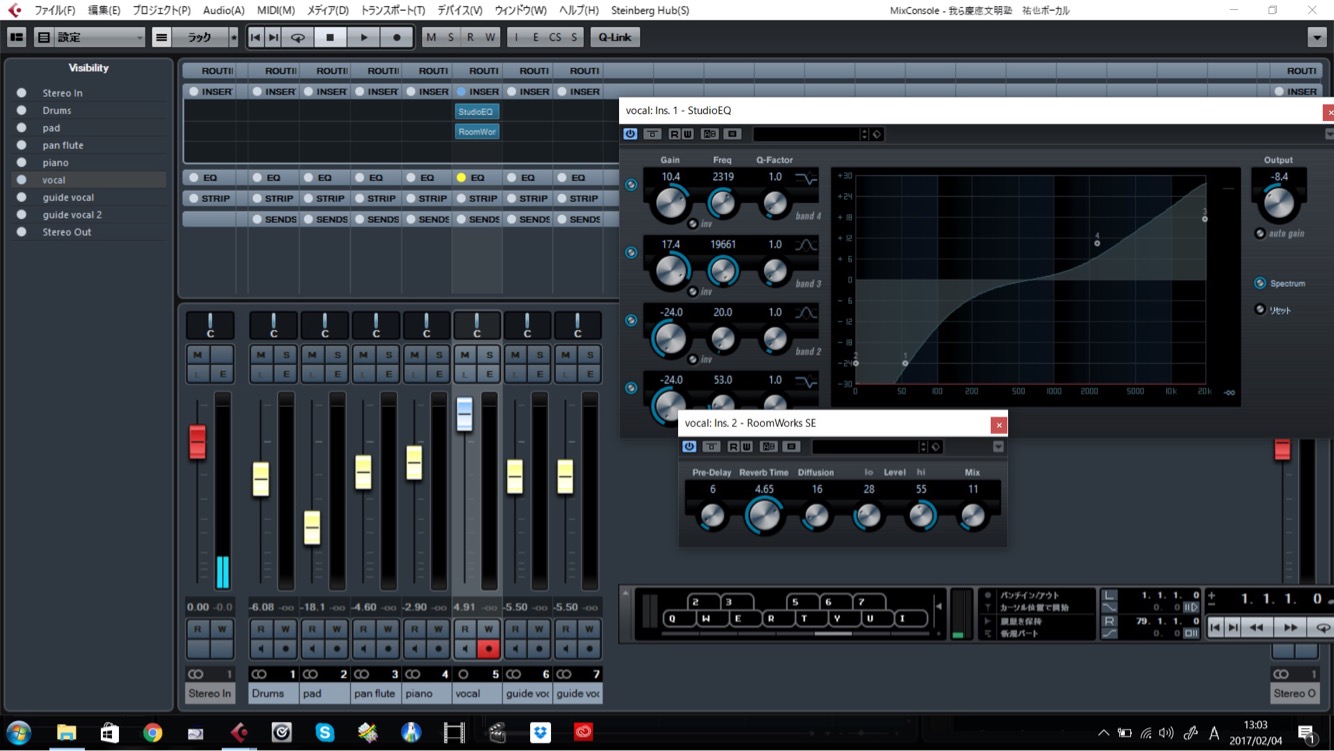Mute the vocal channel

coord(464,355)
